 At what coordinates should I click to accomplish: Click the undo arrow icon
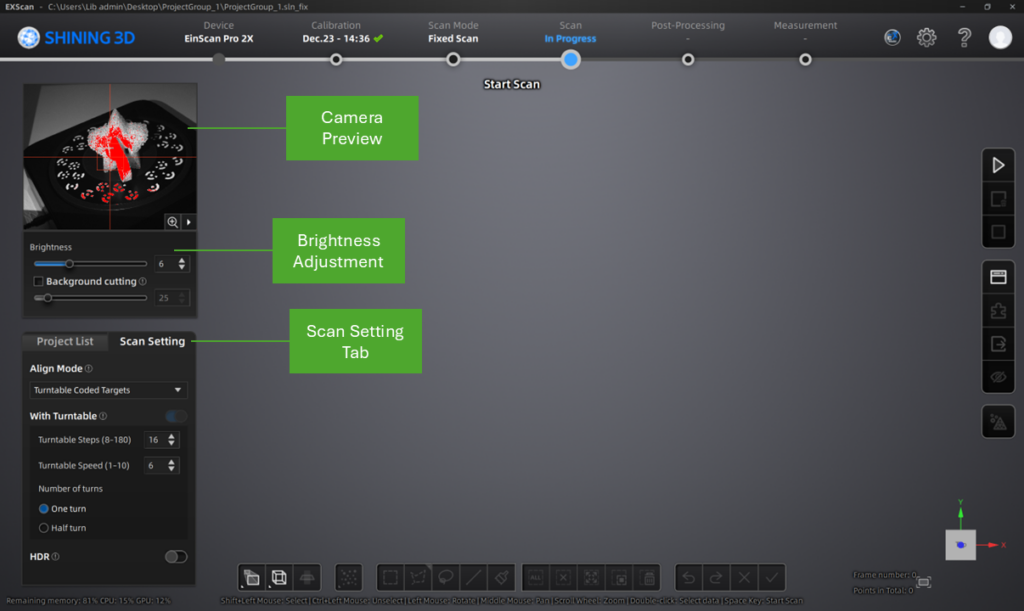[688, 577]
